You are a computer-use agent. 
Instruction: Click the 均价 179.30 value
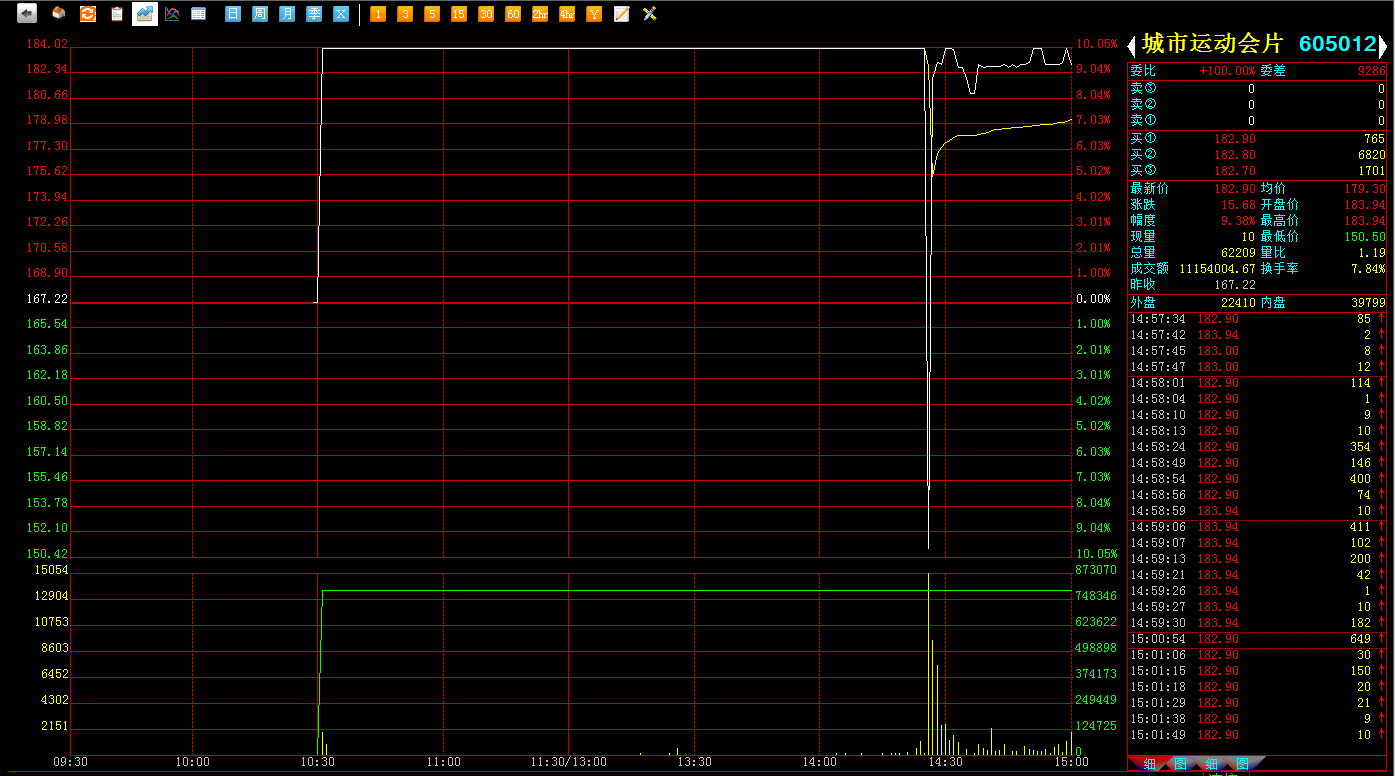click(x=1365, y=188)
